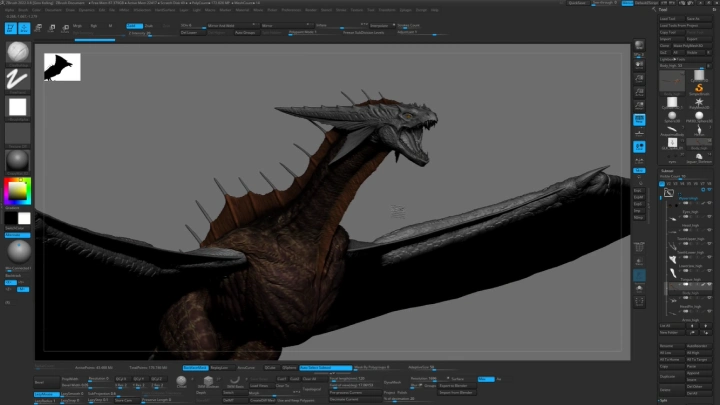Open the brush alpha square

(x=17, y=107)
